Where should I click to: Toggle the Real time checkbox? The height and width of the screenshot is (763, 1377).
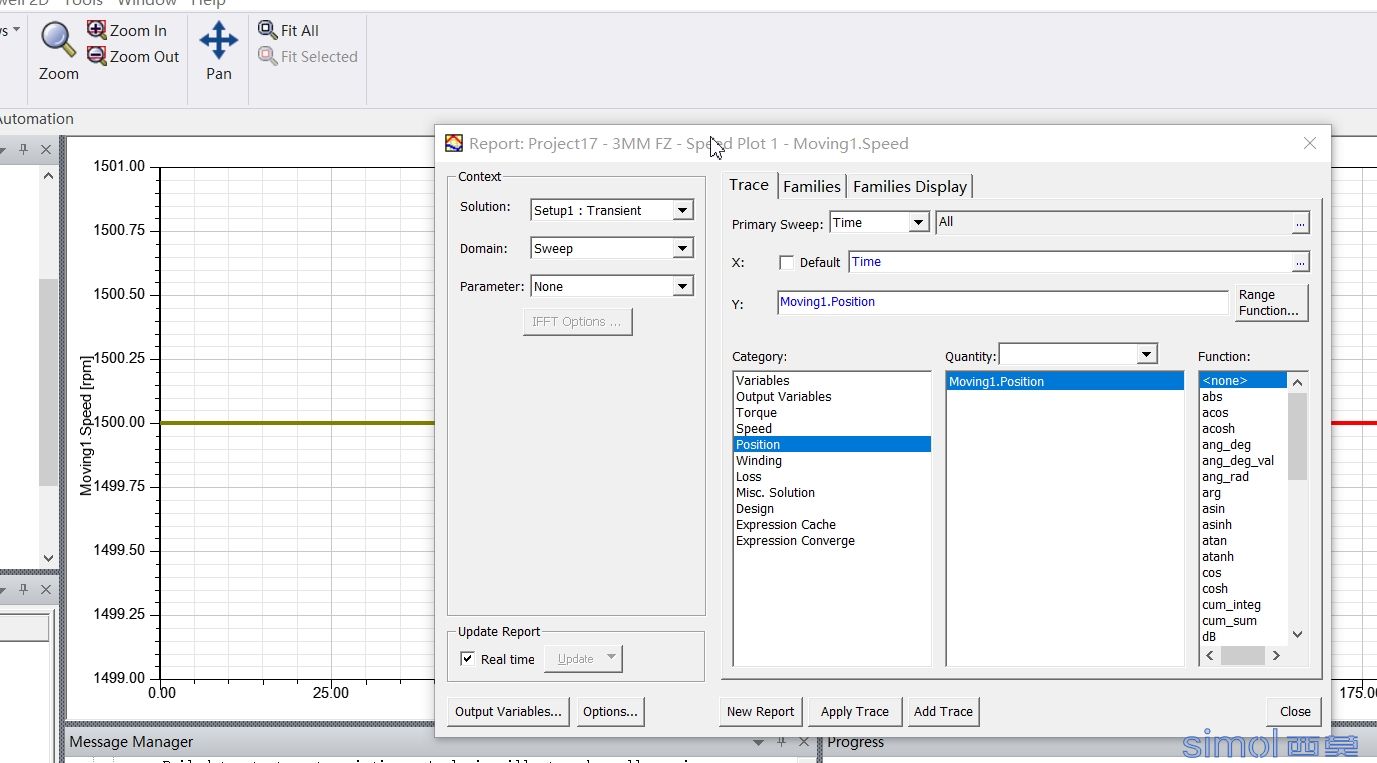(x=467, y=659)
